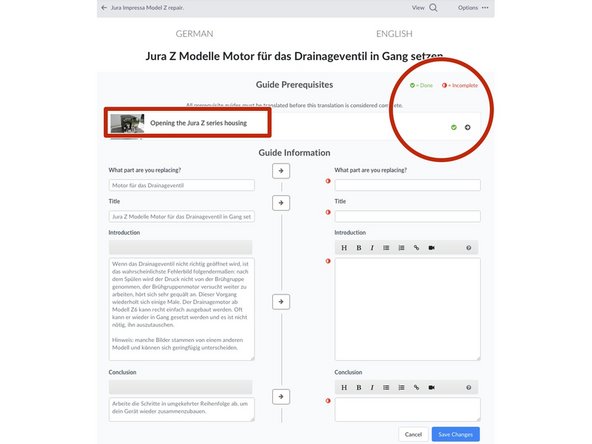Copy the Title field to English
The height and width of the screenshot is (444, 592).
coord(281,203)
